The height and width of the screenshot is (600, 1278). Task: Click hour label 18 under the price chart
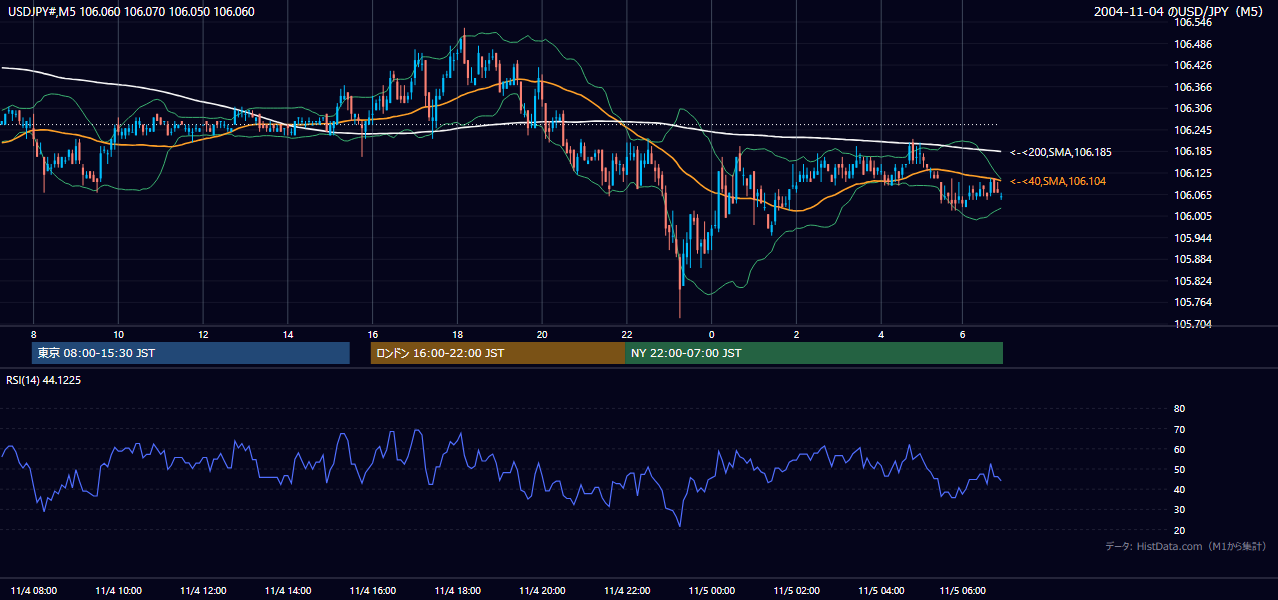tap(457, 334)
